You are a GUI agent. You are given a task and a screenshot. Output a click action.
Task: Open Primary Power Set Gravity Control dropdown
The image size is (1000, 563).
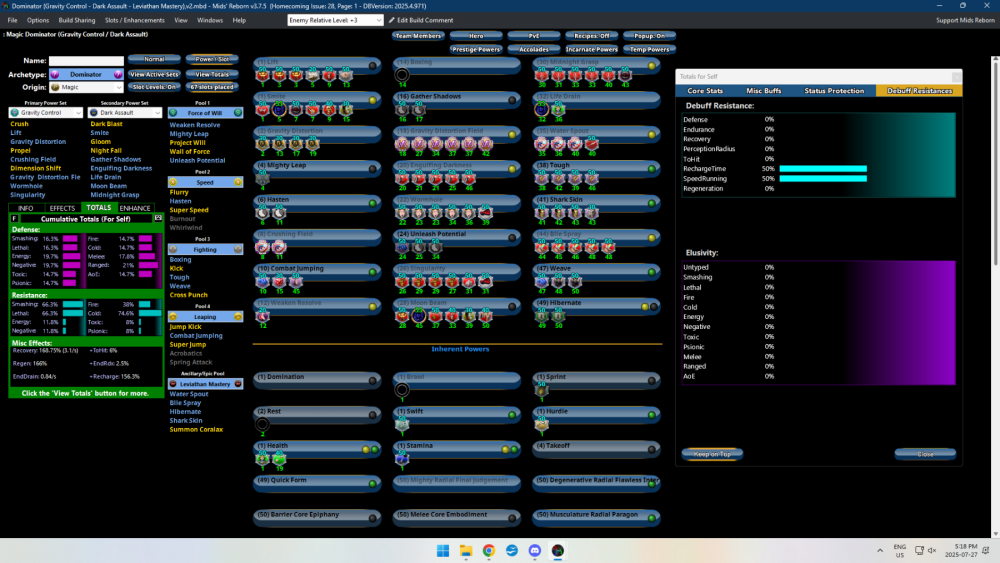click(46, 113)
